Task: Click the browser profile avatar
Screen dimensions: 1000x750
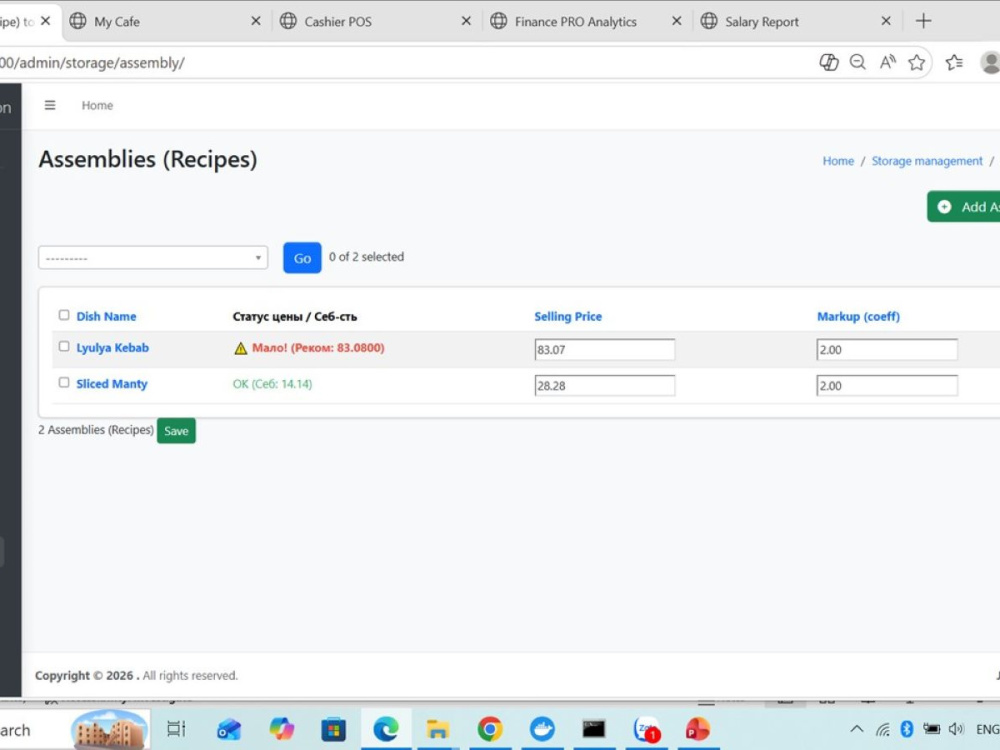Action: [990, 62]
